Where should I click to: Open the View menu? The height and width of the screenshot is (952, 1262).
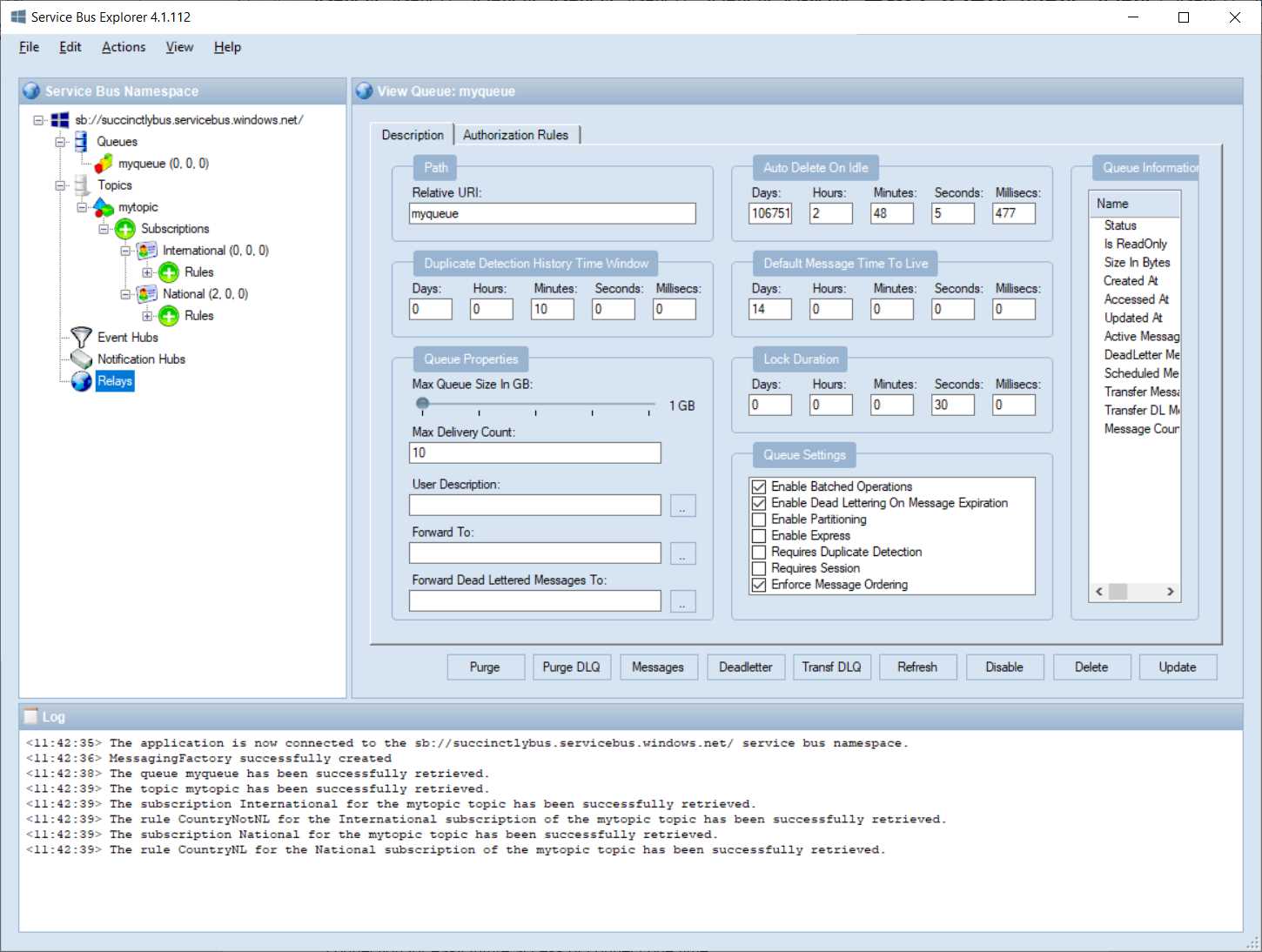click(x=179, y=47)
